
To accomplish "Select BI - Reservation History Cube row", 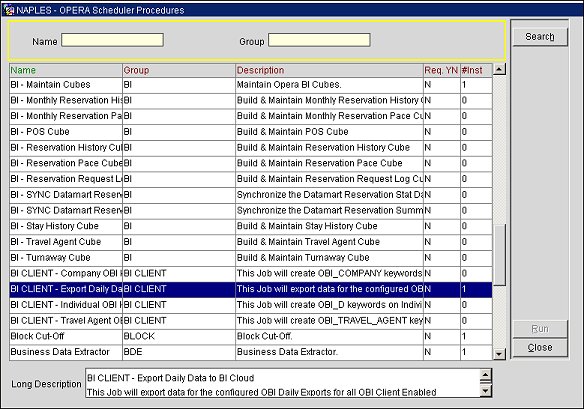I will point(251,148).
